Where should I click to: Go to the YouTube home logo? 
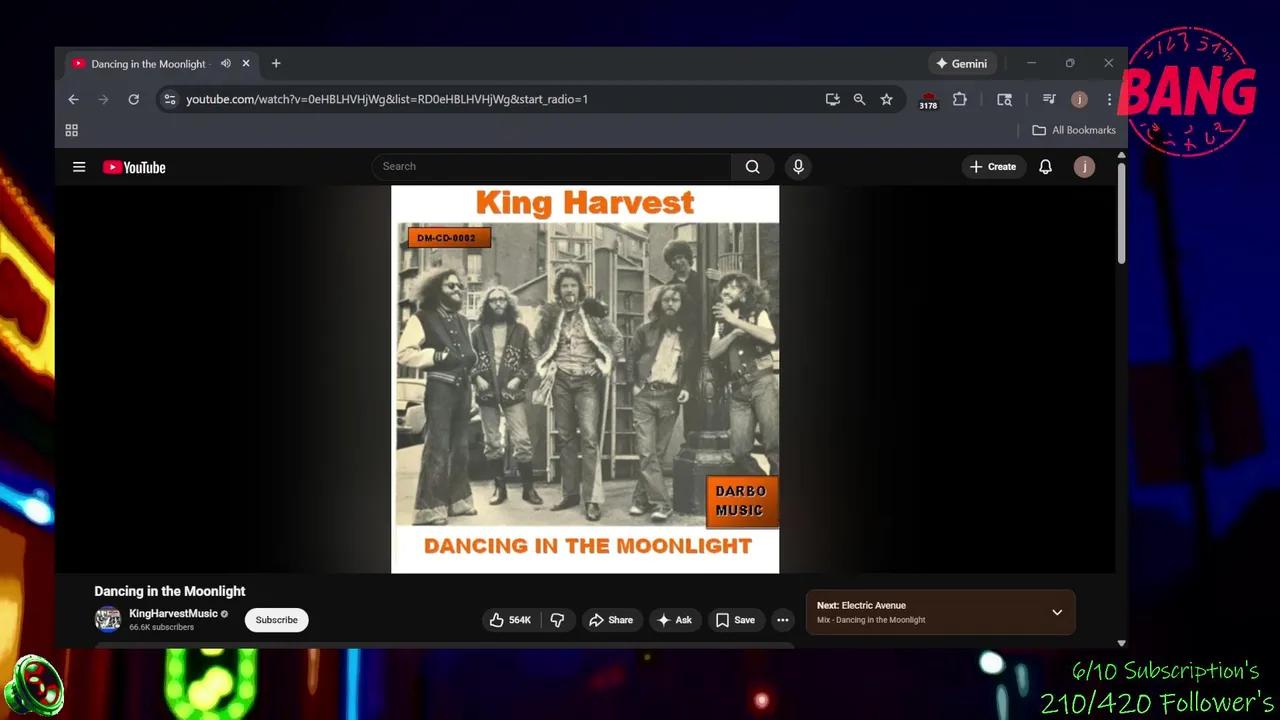tap(134, 167)
